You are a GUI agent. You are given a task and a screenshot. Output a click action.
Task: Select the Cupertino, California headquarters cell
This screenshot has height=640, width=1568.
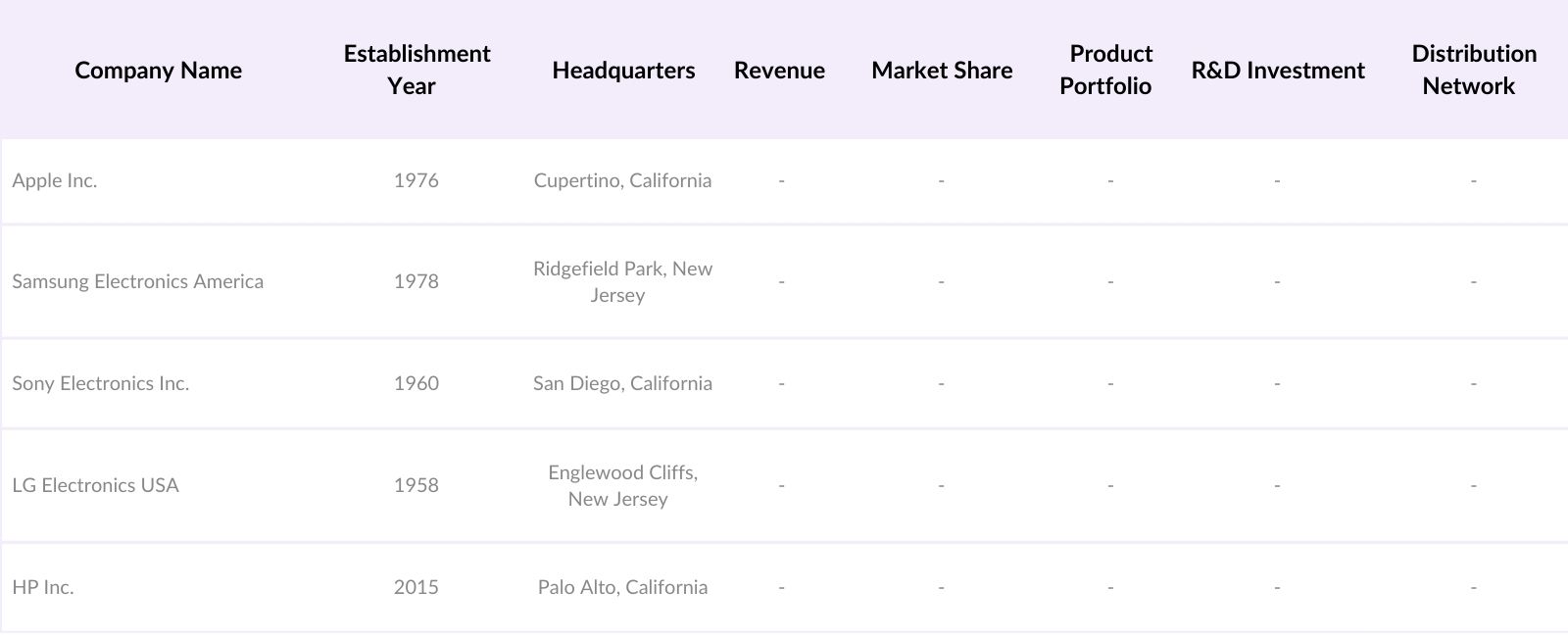(622, 180)
